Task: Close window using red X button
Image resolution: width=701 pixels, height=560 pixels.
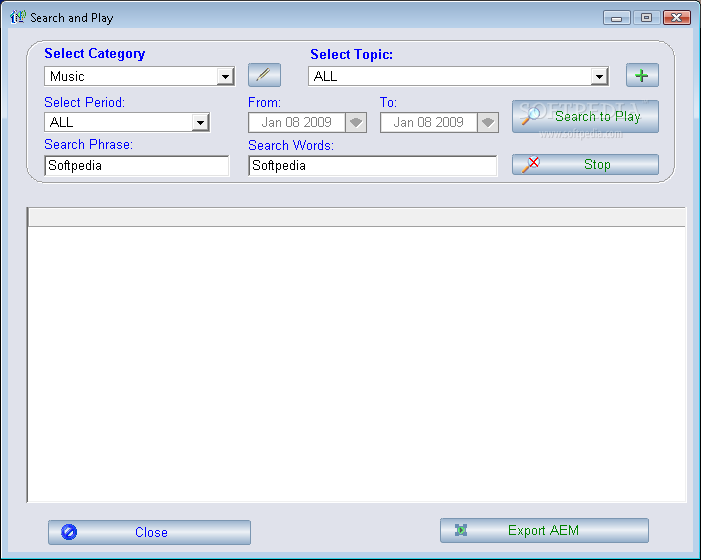Action: tap(677, 18)
